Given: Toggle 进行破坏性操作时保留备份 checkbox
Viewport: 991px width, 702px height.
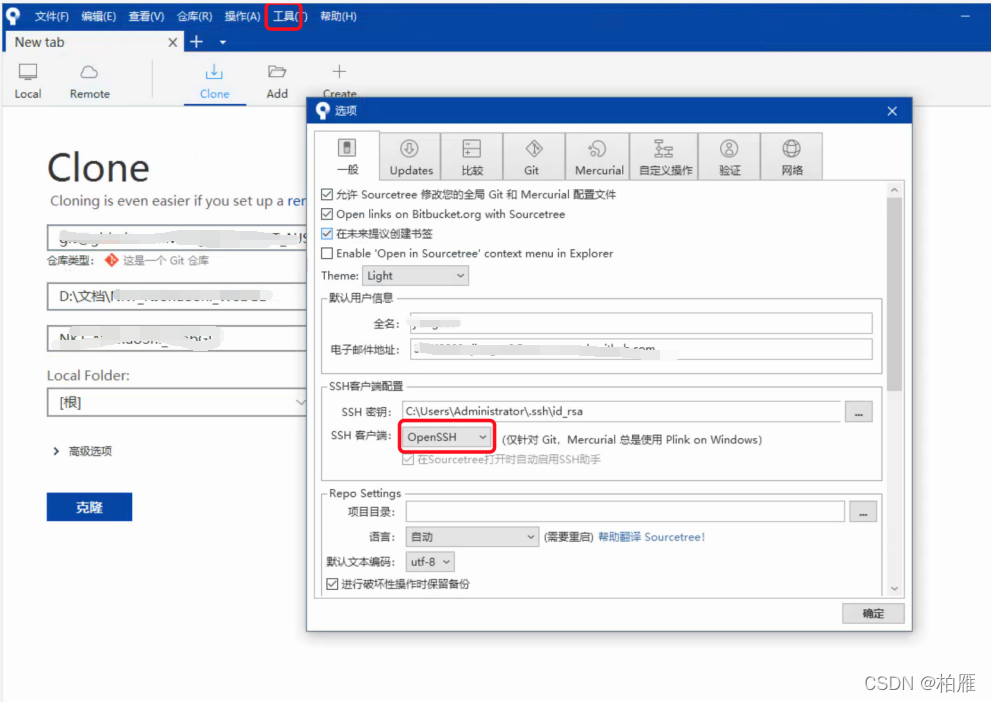Looking at the screenshot, I should click(332, 584).
